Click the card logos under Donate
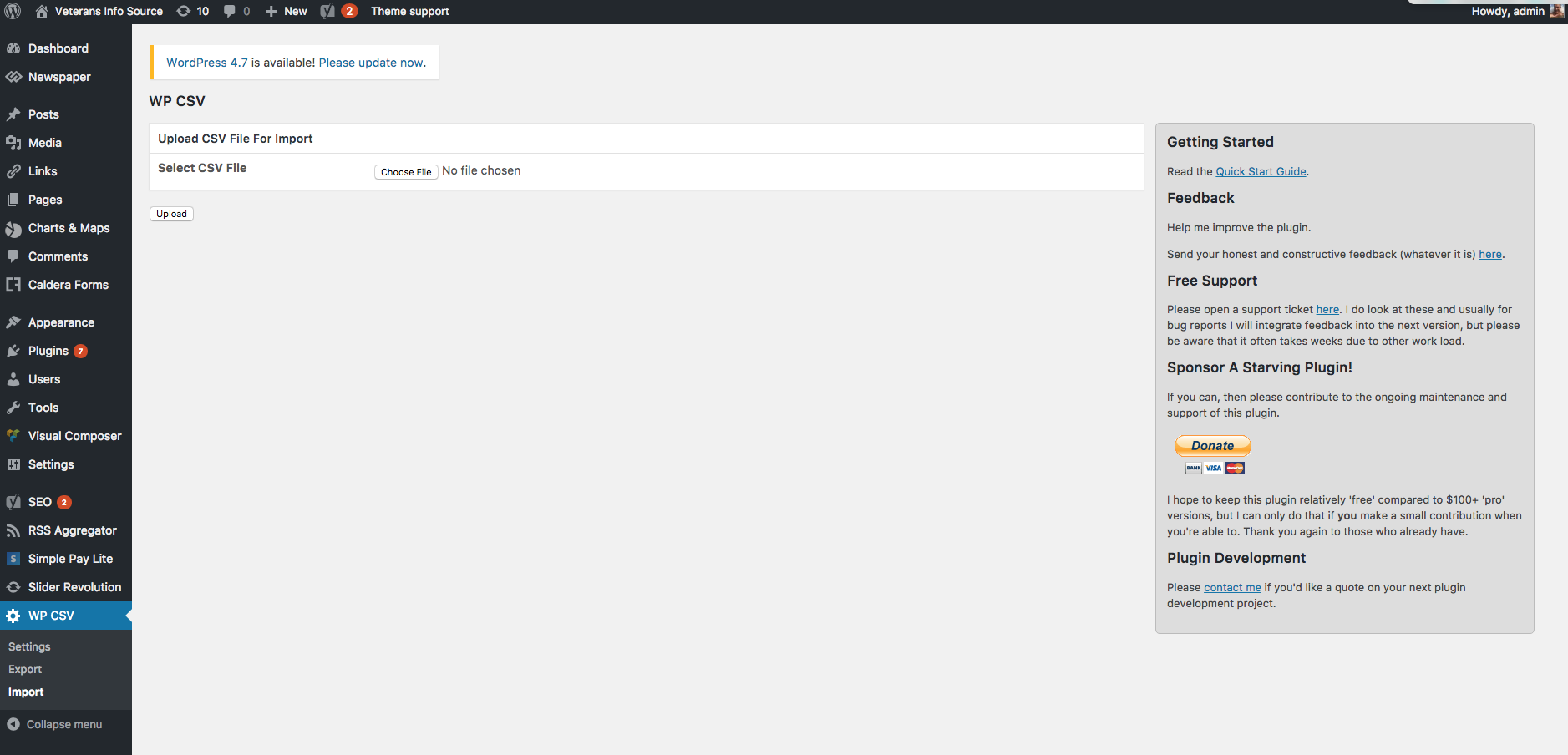Image resolution: width=1568 pixels, height=755 pixels. 1215,468
